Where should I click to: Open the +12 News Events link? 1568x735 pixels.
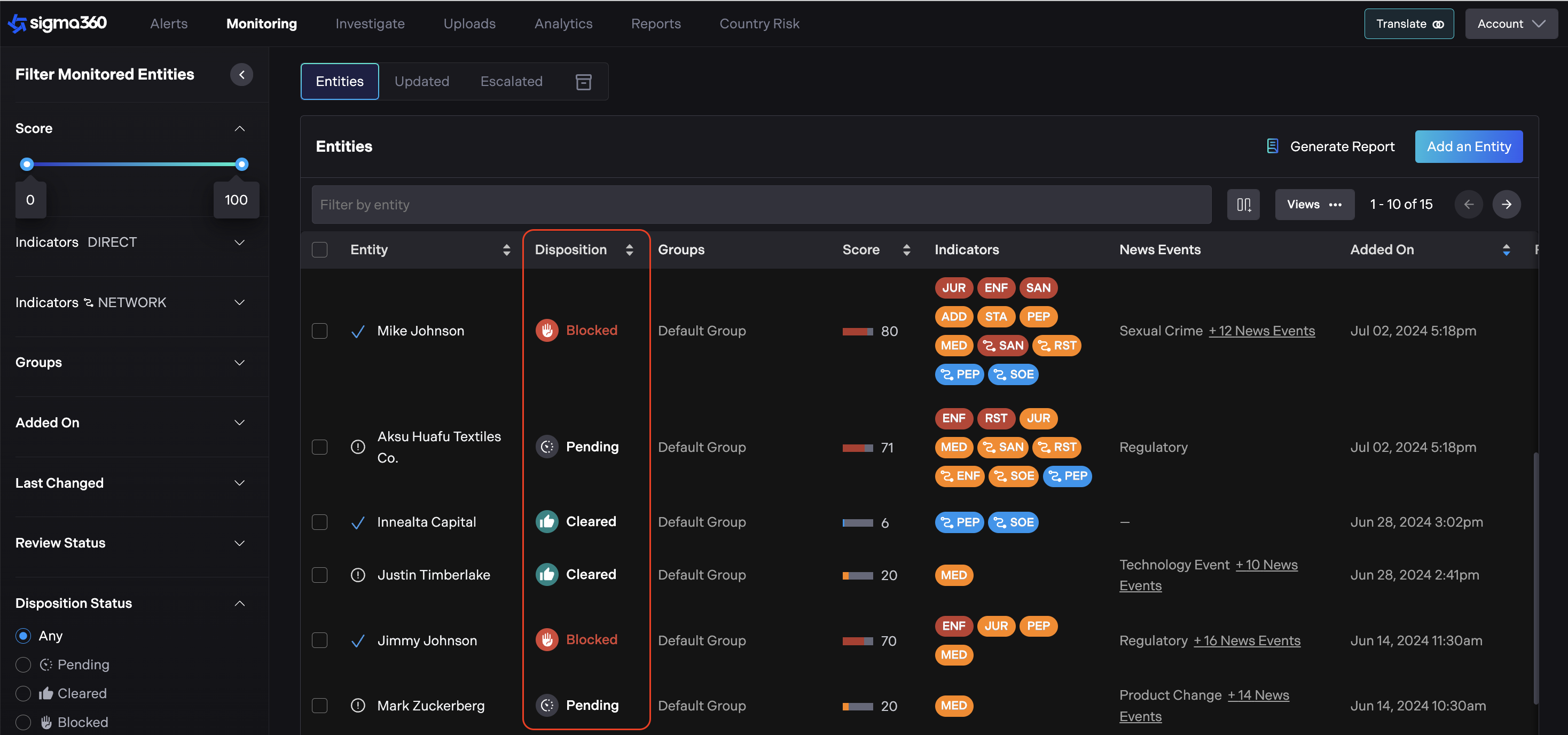coord(1261,331)
